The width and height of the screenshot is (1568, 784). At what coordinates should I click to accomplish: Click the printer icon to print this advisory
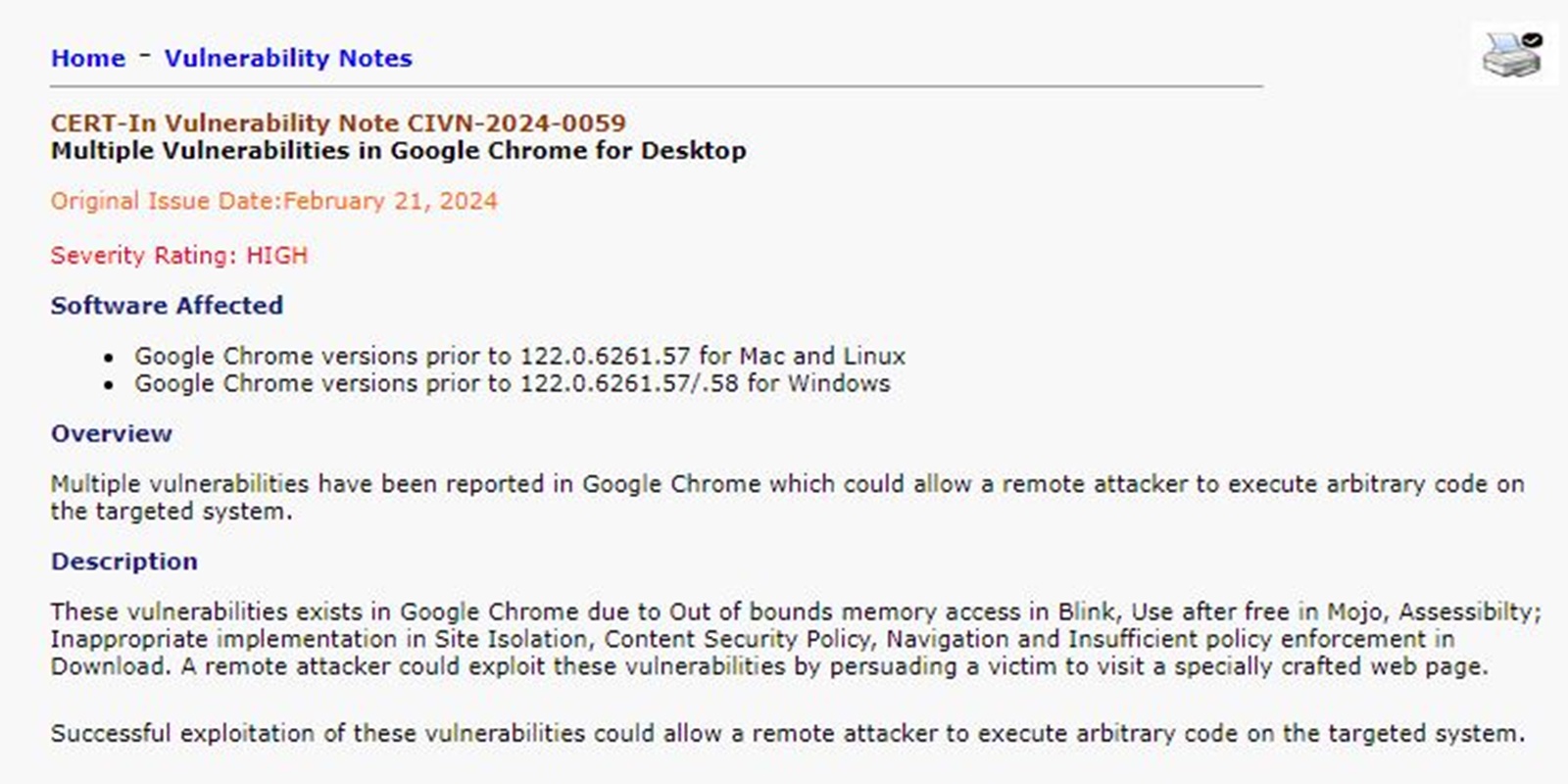click(x=1509, y=54)
